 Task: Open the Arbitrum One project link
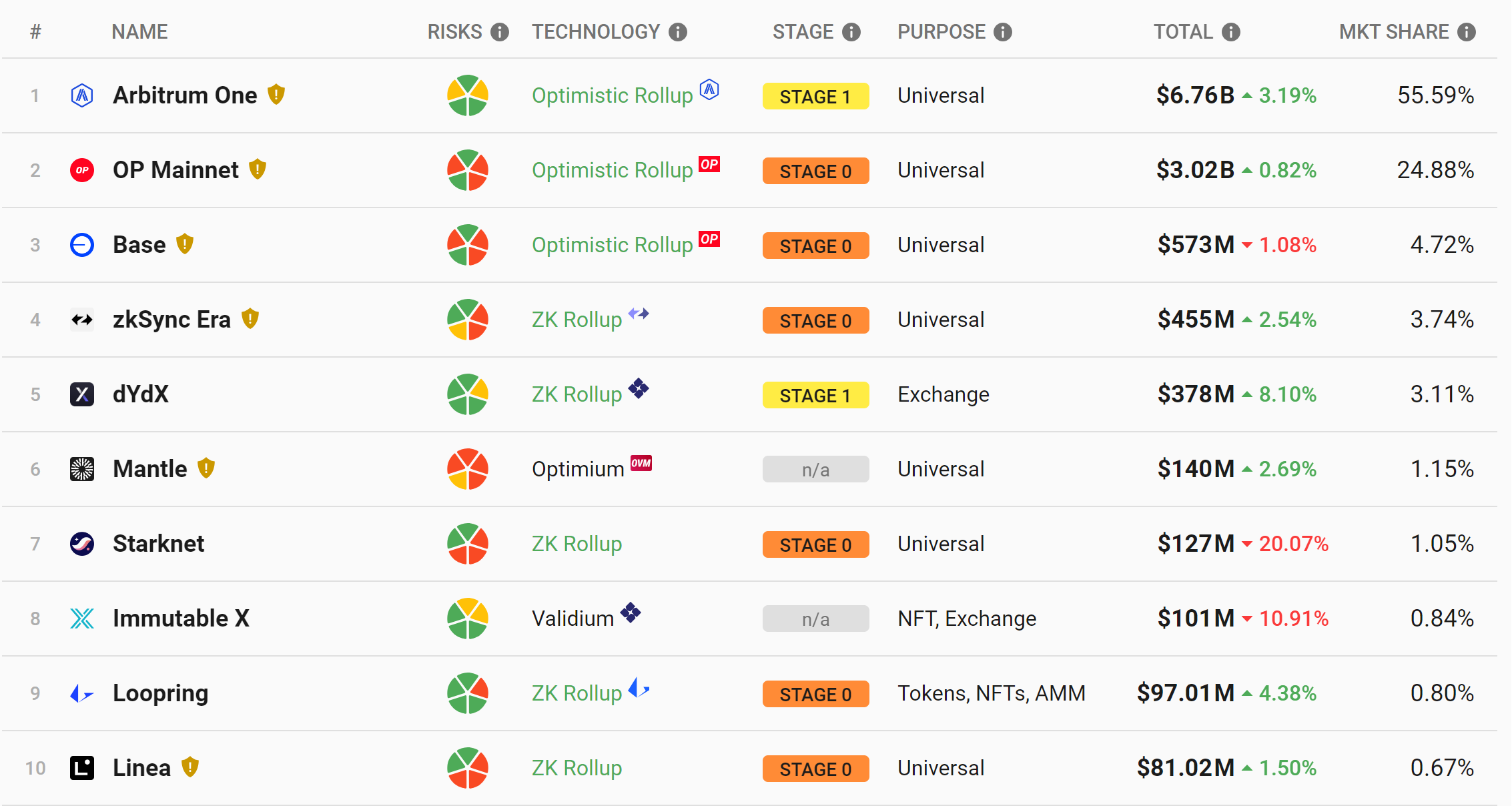tap(185, 95)
